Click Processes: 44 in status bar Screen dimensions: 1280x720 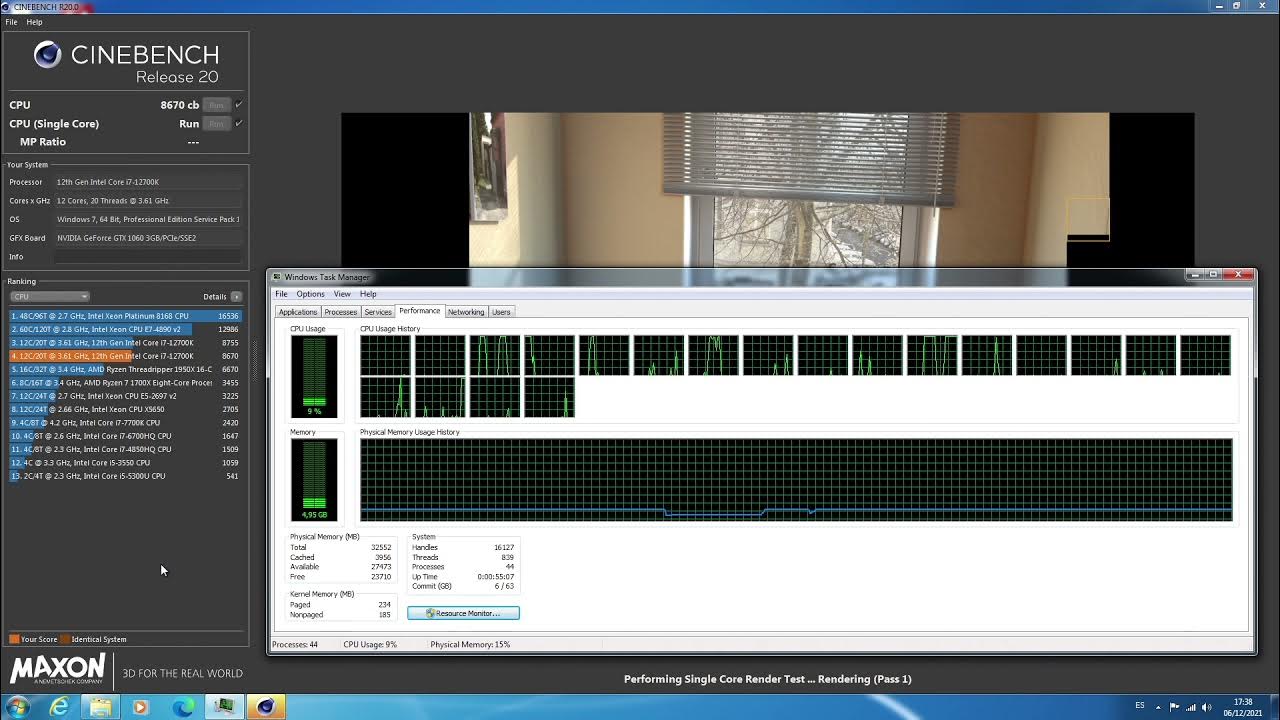(294, 644)
